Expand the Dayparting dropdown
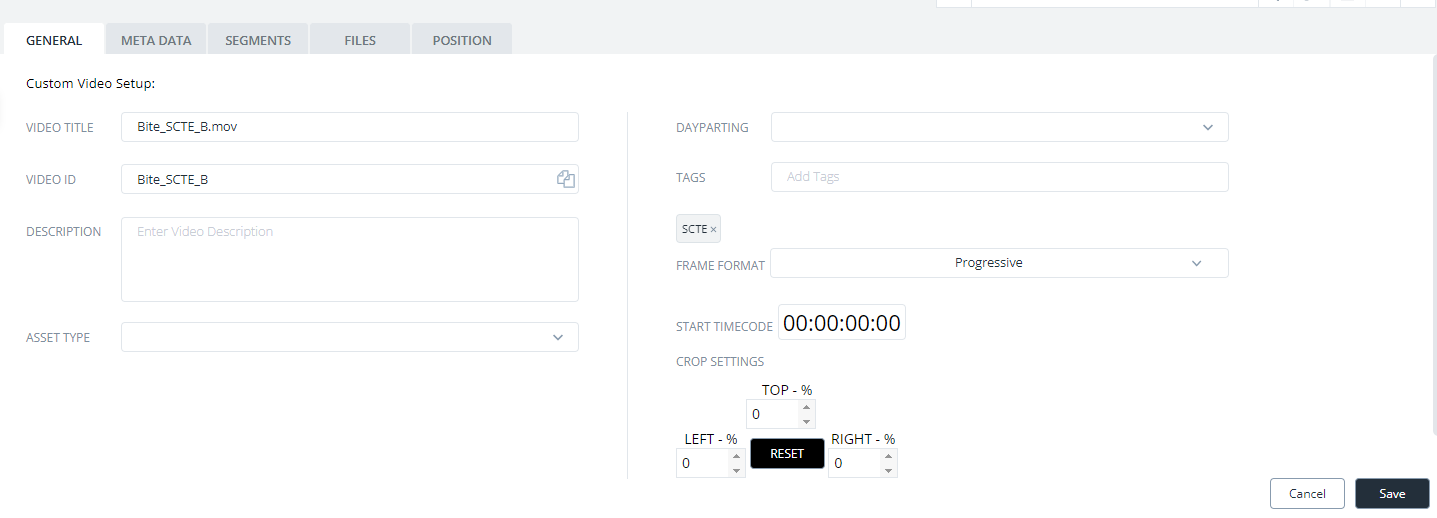The width and height of the screenshot is (1437, 518). tap(999, 127)
